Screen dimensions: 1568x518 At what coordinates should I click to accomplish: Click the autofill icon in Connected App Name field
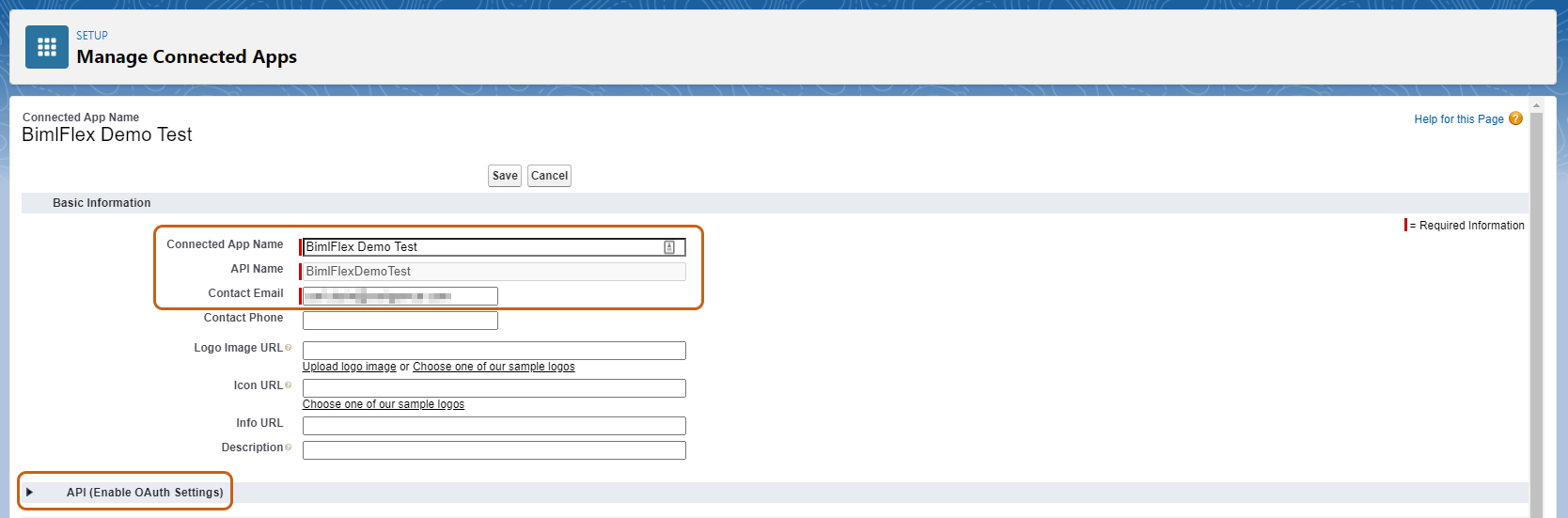669,247
